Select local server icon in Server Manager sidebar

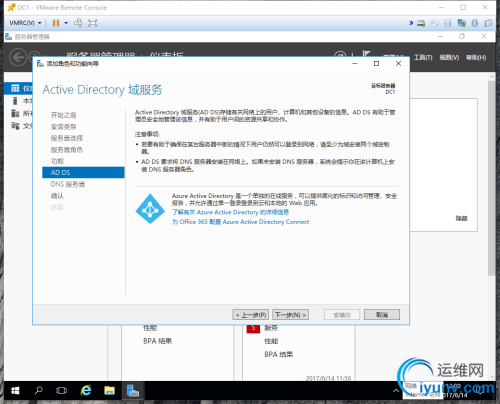[15, 101]
